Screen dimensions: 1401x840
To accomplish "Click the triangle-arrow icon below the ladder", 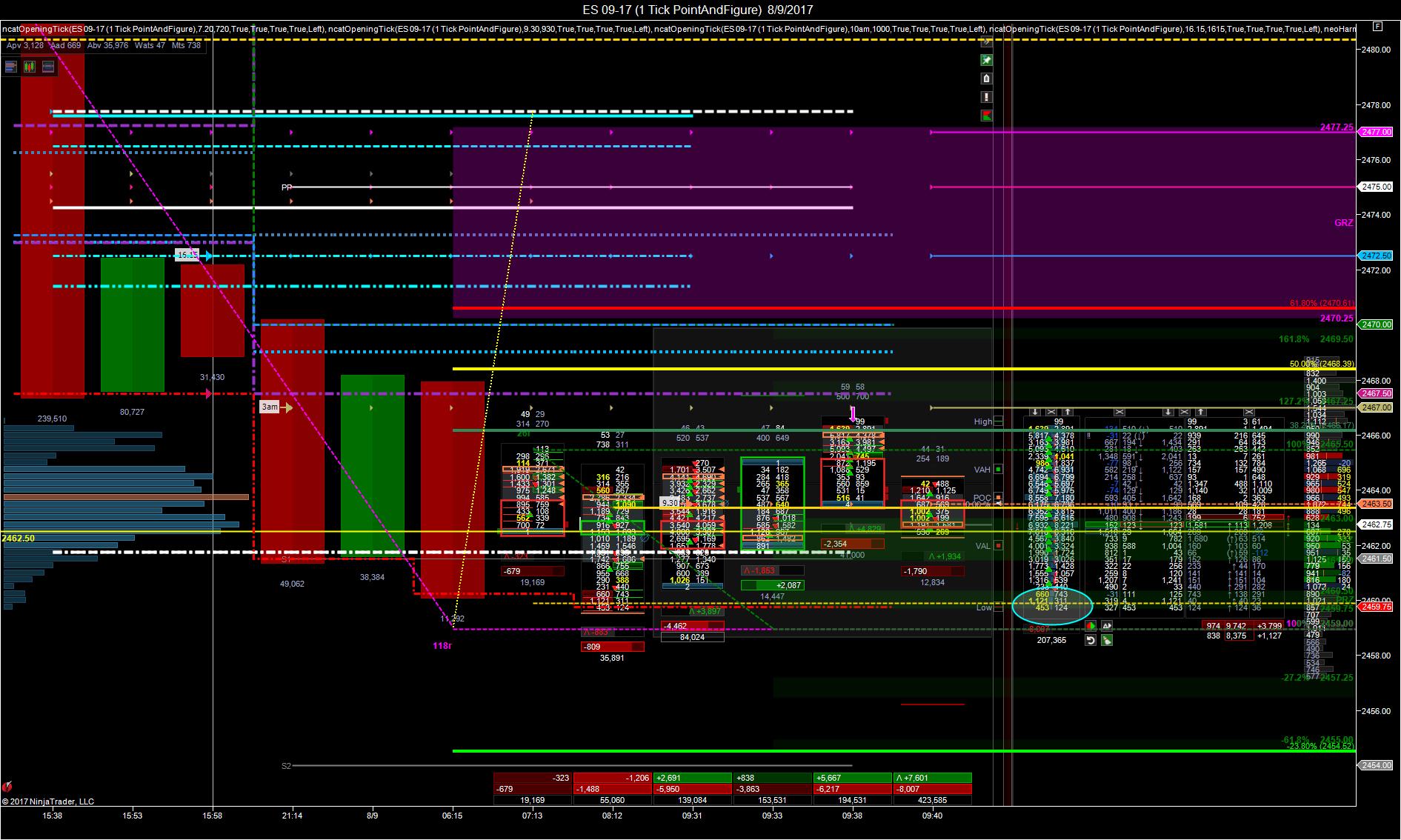I will tap(1106, 626).
